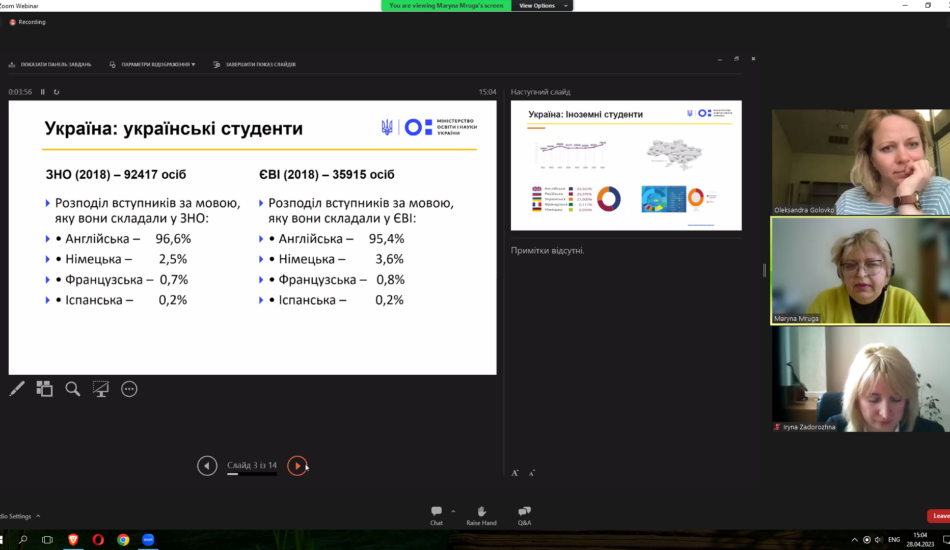Pause the presentation timer
Viewport: 950px width, 550px height.
tap(43, 92)
